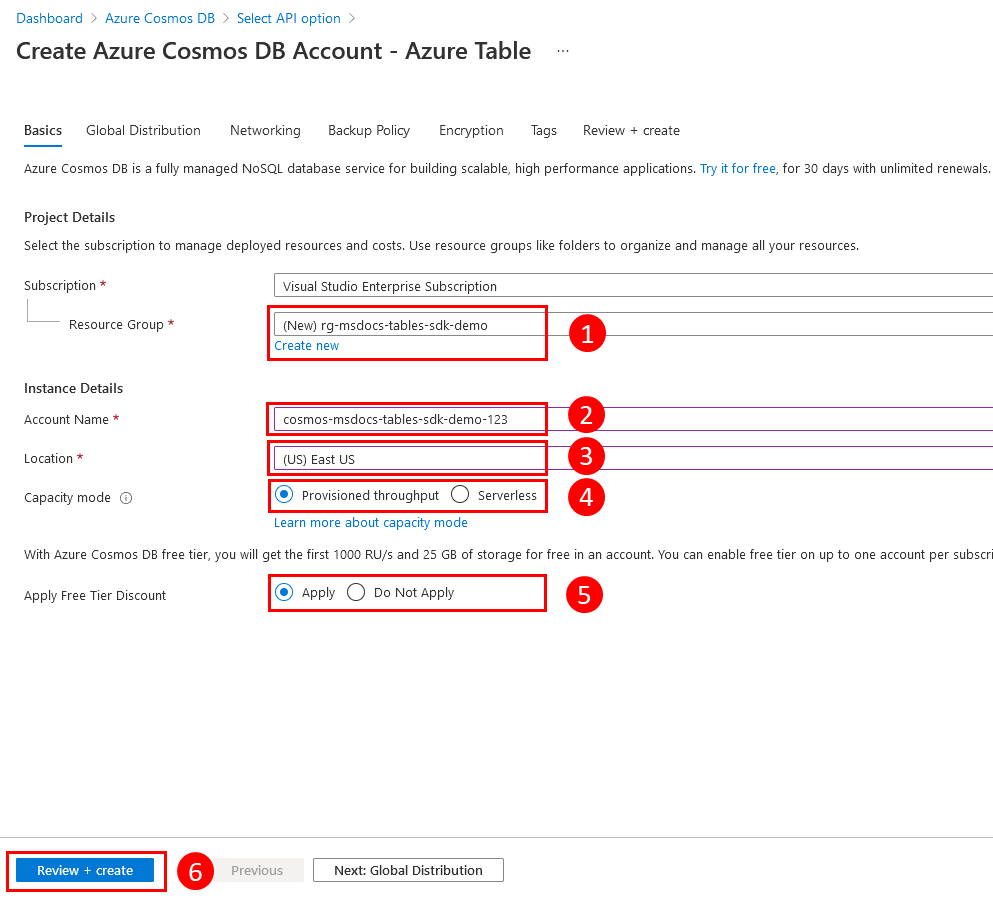Click the blue Review + create button
Viewport: 993px width, 903px height.
tap(85, 870)
